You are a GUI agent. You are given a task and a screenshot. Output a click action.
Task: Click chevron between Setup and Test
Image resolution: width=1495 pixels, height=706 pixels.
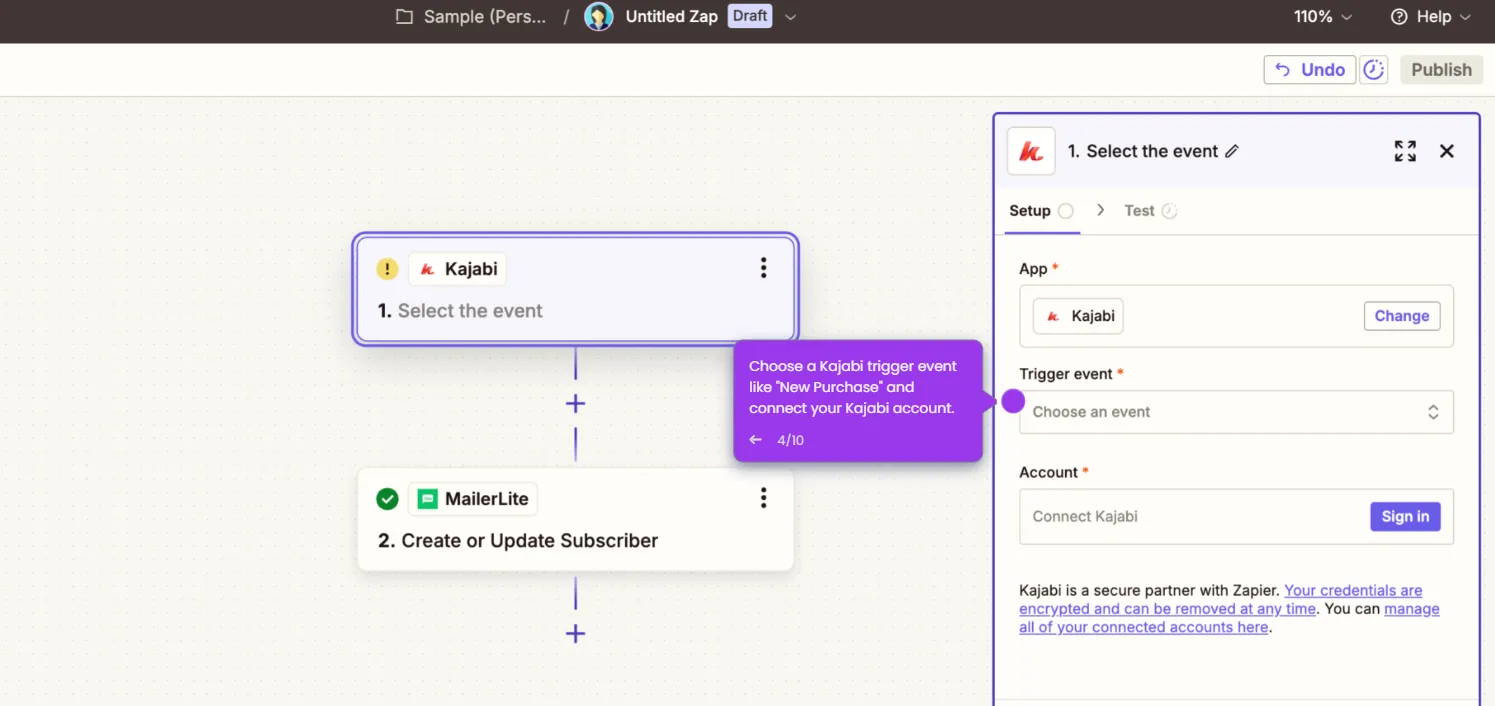click(x=1100, y=210)
